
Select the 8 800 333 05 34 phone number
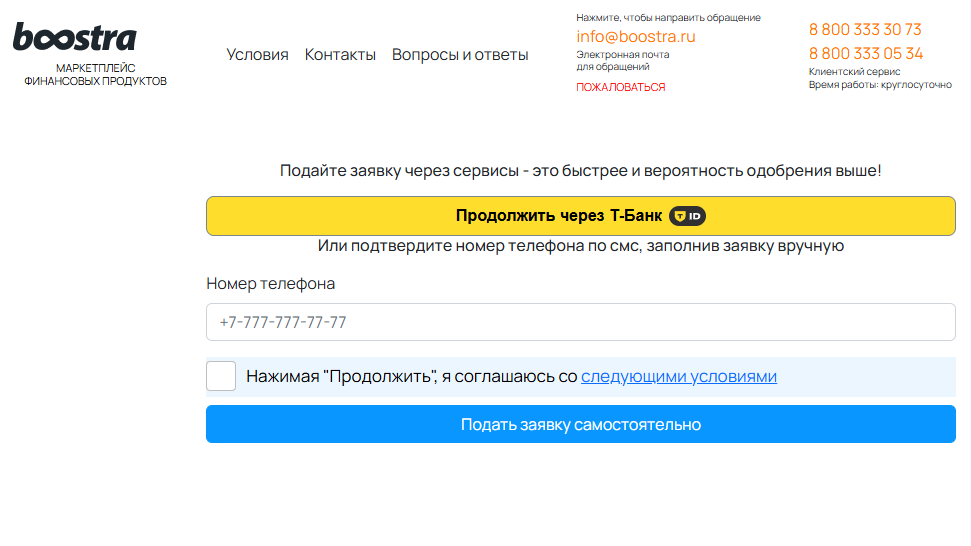click(x=865, y=54)
